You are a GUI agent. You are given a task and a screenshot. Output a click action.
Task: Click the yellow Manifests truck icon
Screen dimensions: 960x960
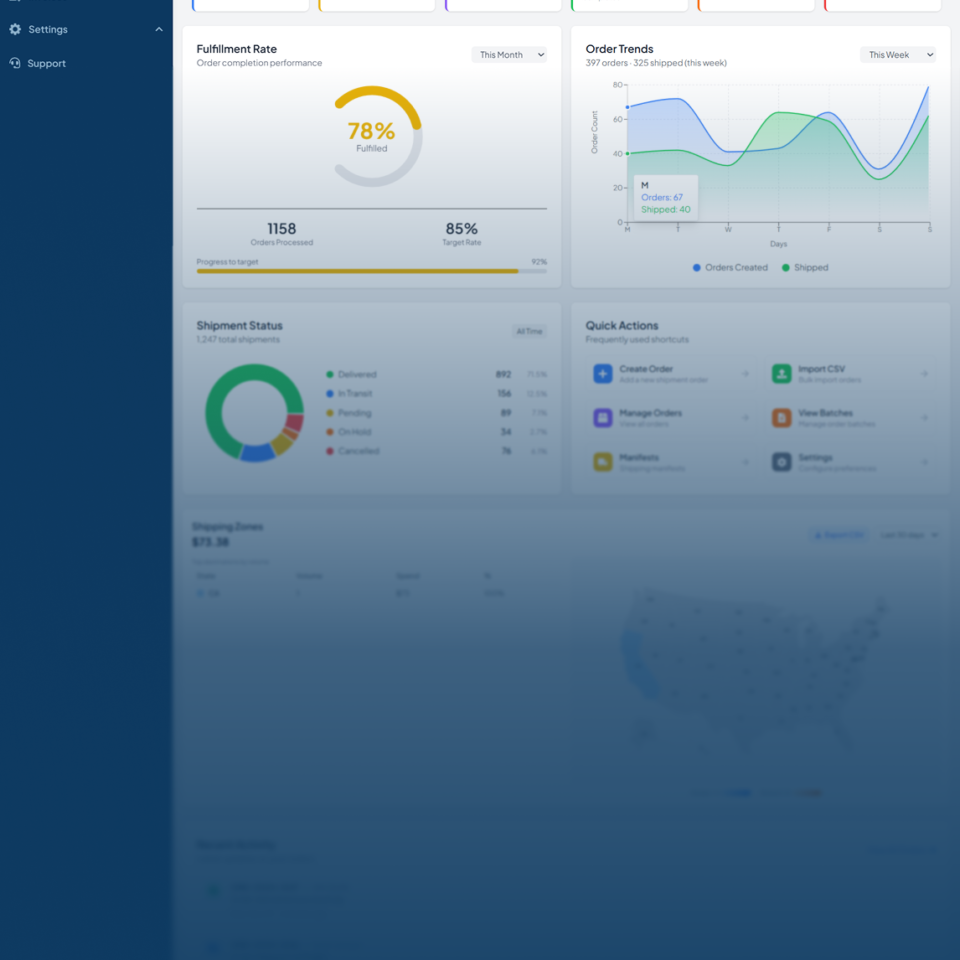(602, 462)
